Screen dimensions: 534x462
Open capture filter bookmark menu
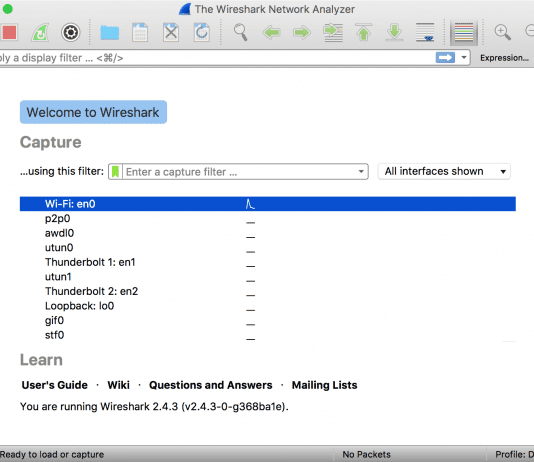pyautogui.click(x=115, y=172)
